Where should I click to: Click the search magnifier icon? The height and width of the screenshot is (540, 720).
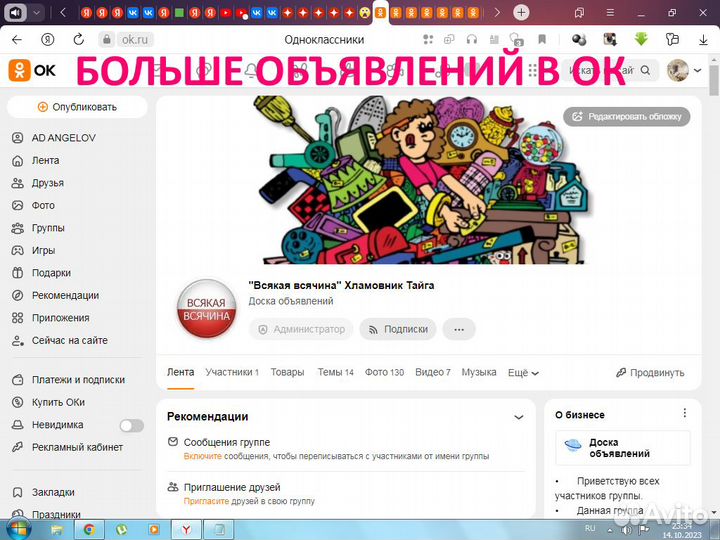tap(645, 70)
